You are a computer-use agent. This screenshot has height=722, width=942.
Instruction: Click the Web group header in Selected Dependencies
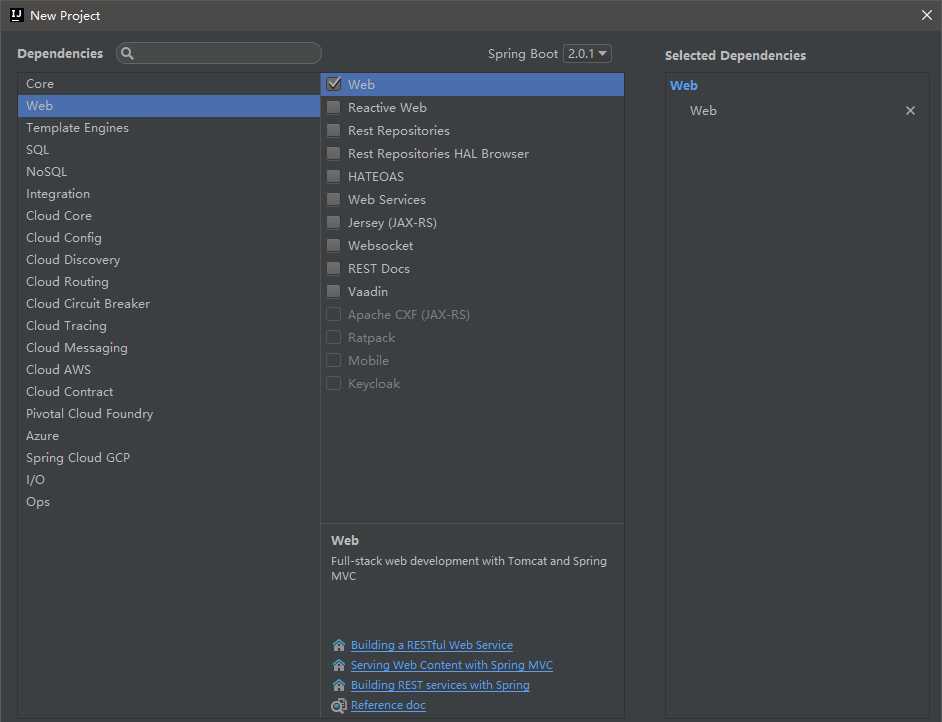click(x=684, y=85)
